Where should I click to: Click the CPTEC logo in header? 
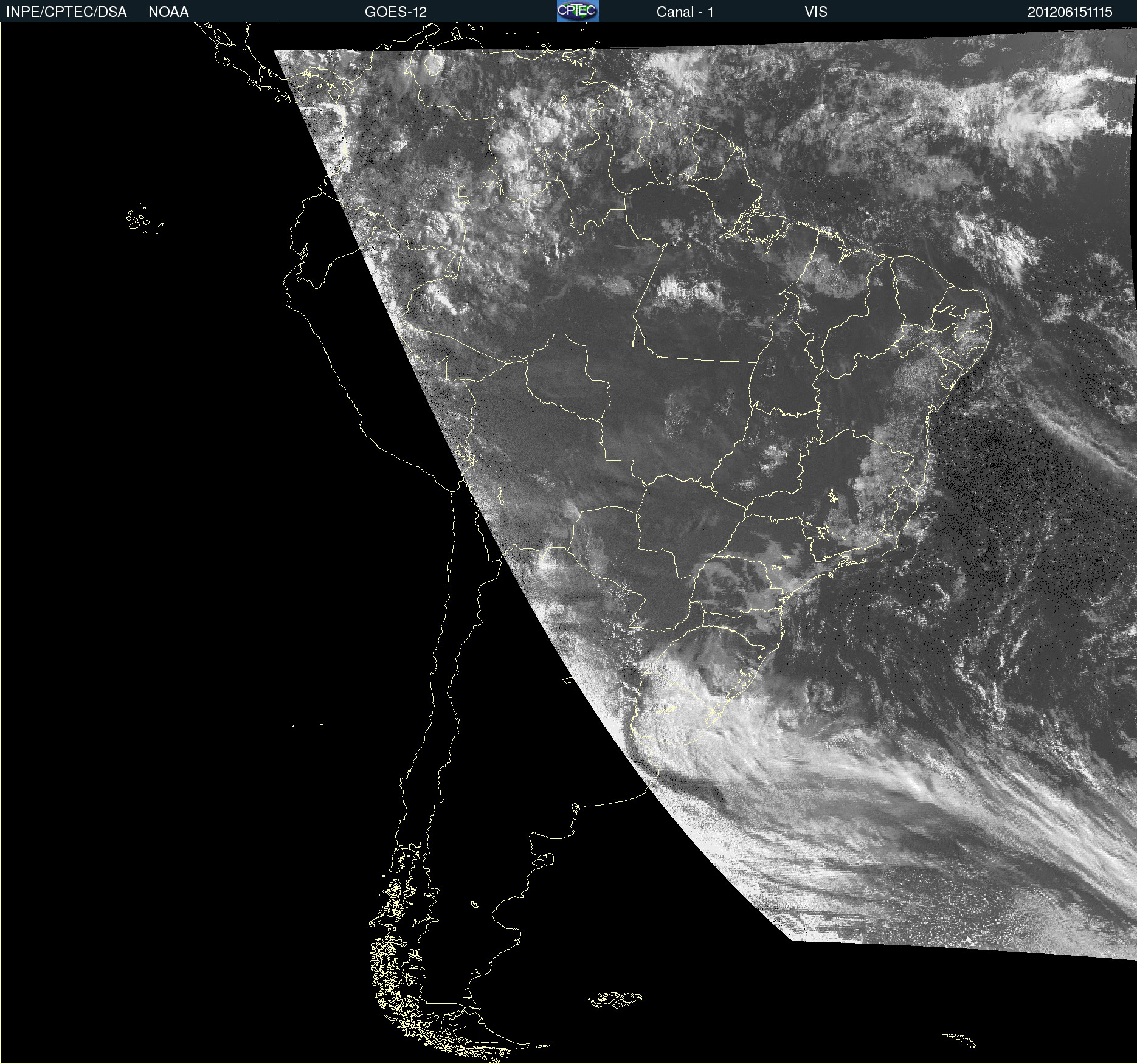point(578,11)
